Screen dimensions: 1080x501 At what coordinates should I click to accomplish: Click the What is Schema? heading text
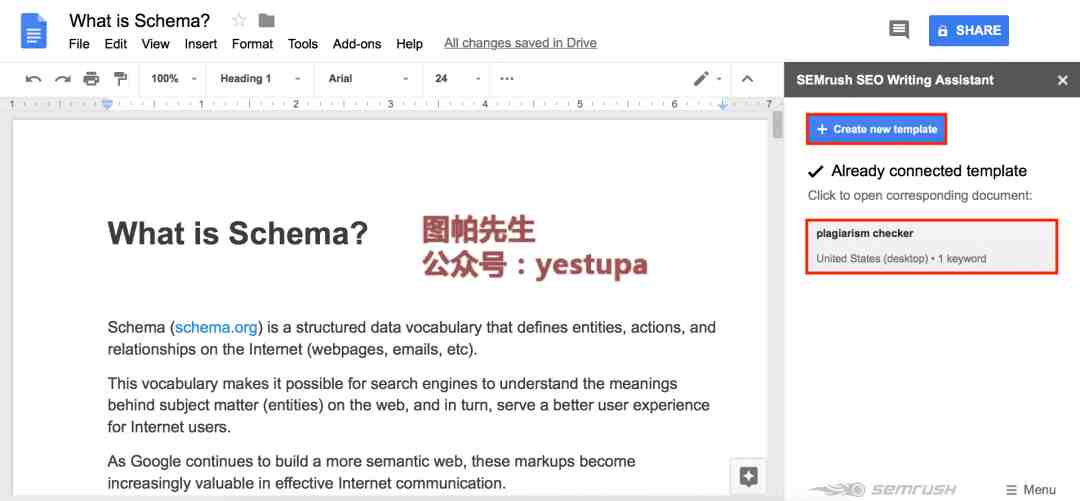[x=238, y=233]
